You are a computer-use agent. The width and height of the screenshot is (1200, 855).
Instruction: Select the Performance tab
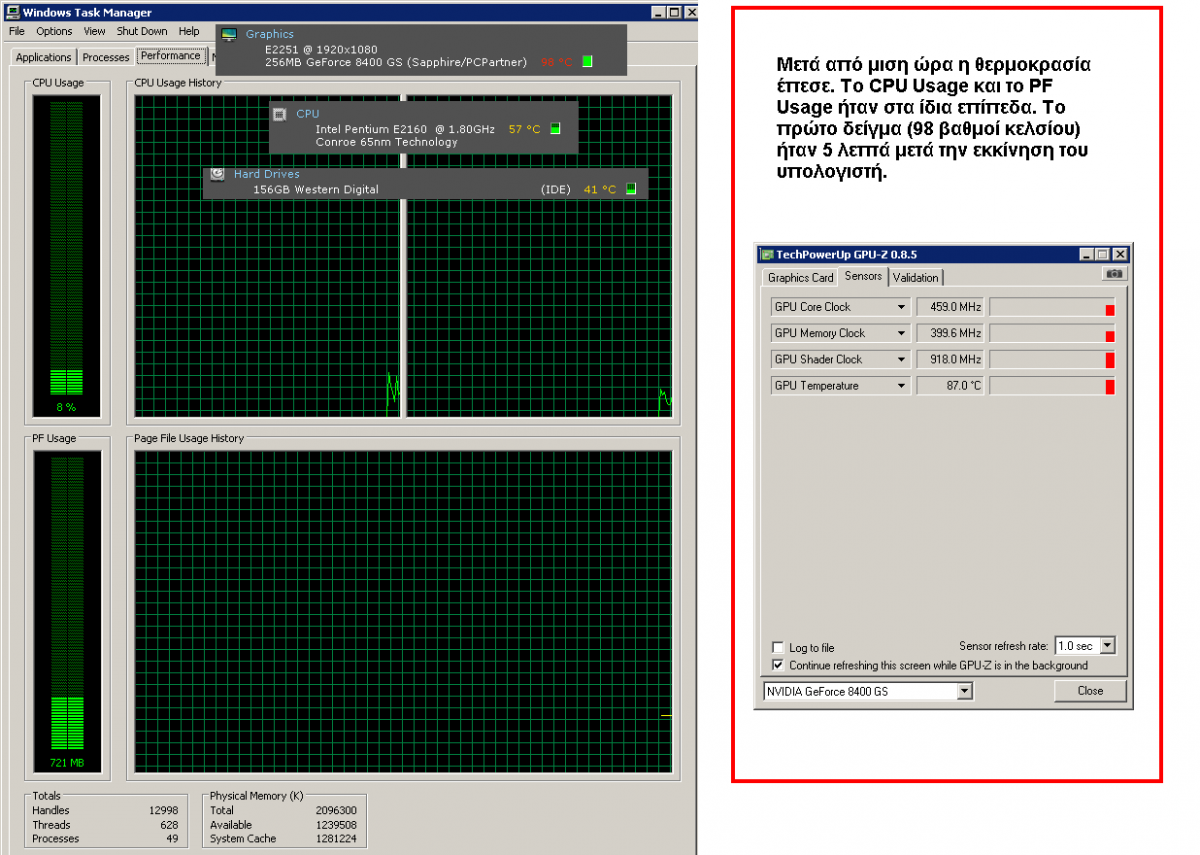click(x=170, y=55)
